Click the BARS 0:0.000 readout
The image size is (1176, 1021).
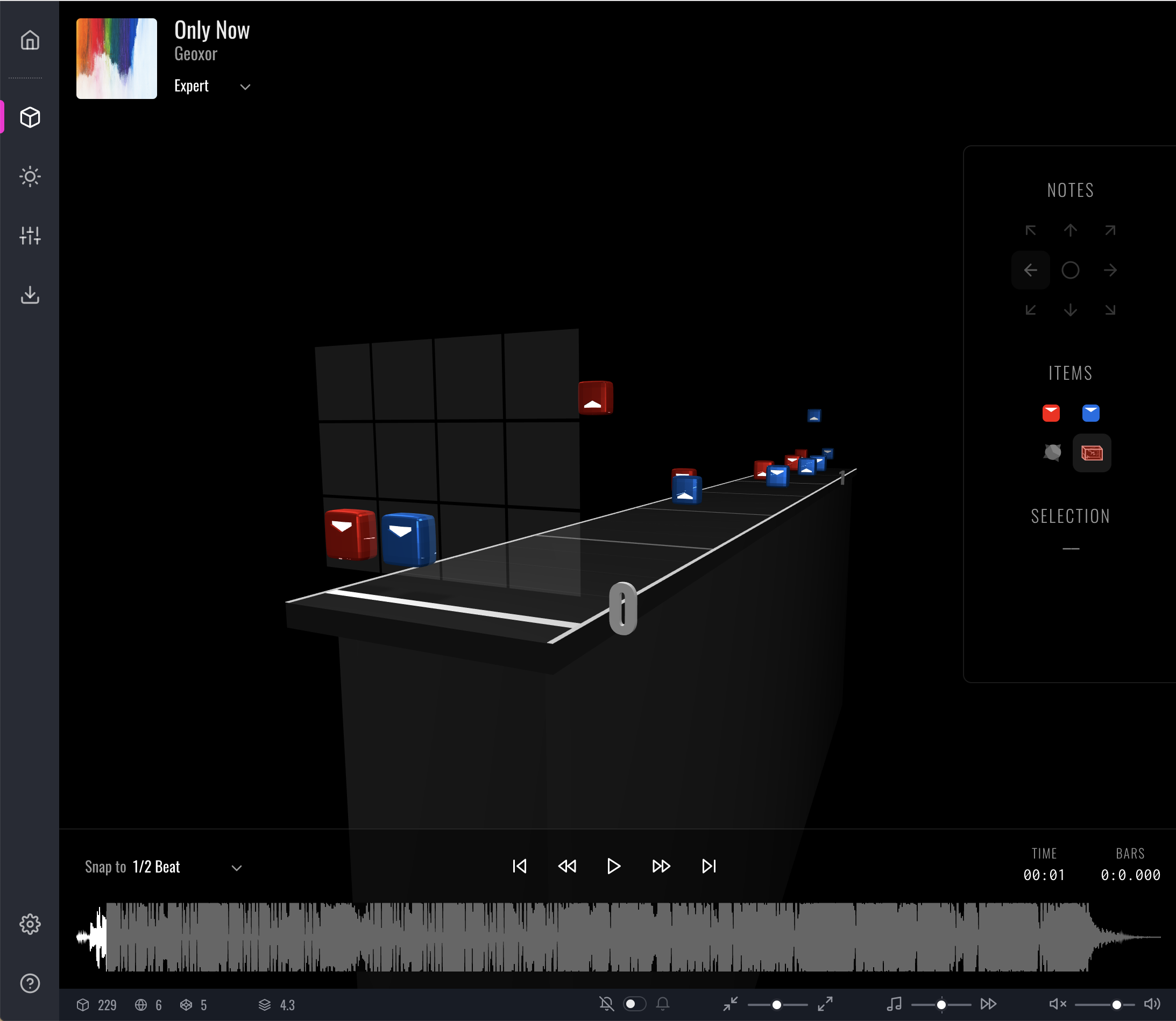pos(1130,864)
